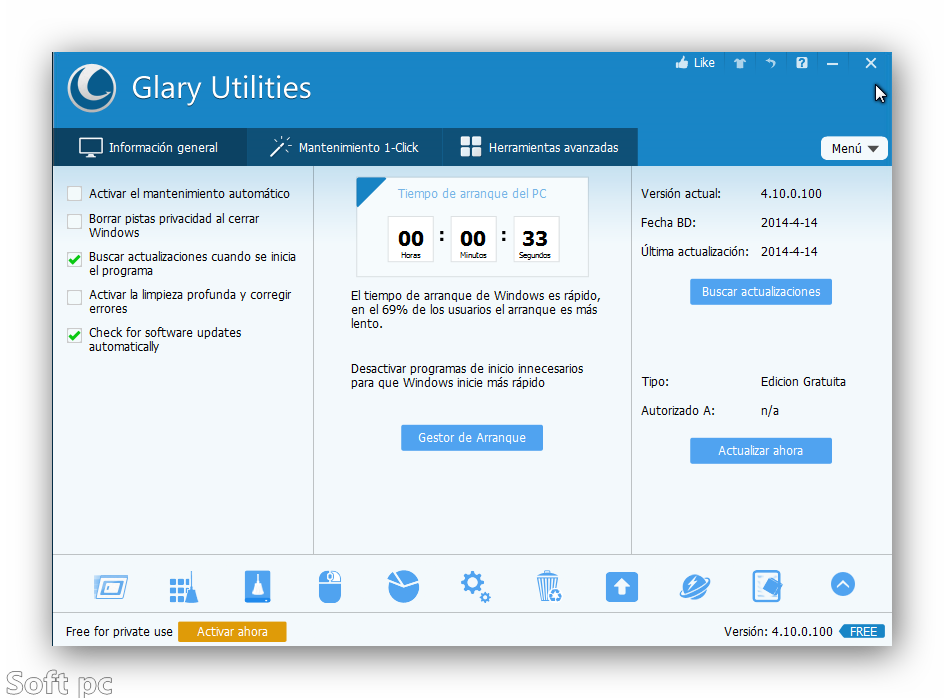Viewport: 944px width, 698px height.
Task: Open the Process Manager gears icon
Action: tap(476, 587)
